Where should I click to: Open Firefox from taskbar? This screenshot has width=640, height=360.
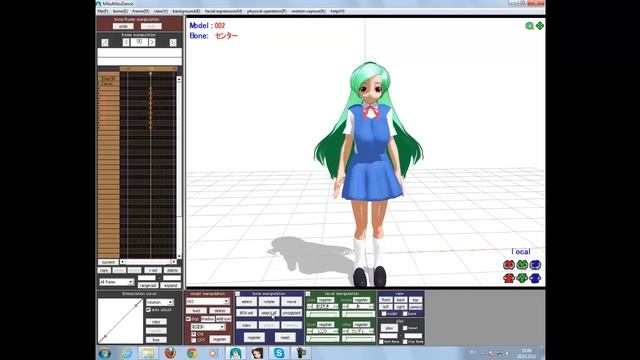170,353
